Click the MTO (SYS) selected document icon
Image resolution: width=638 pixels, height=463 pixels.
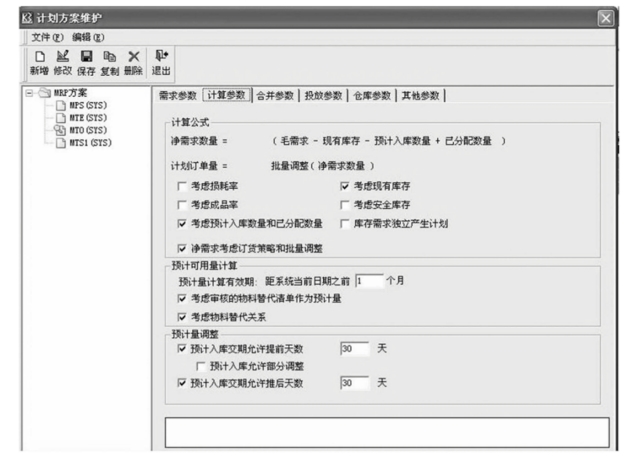point(60,130)
